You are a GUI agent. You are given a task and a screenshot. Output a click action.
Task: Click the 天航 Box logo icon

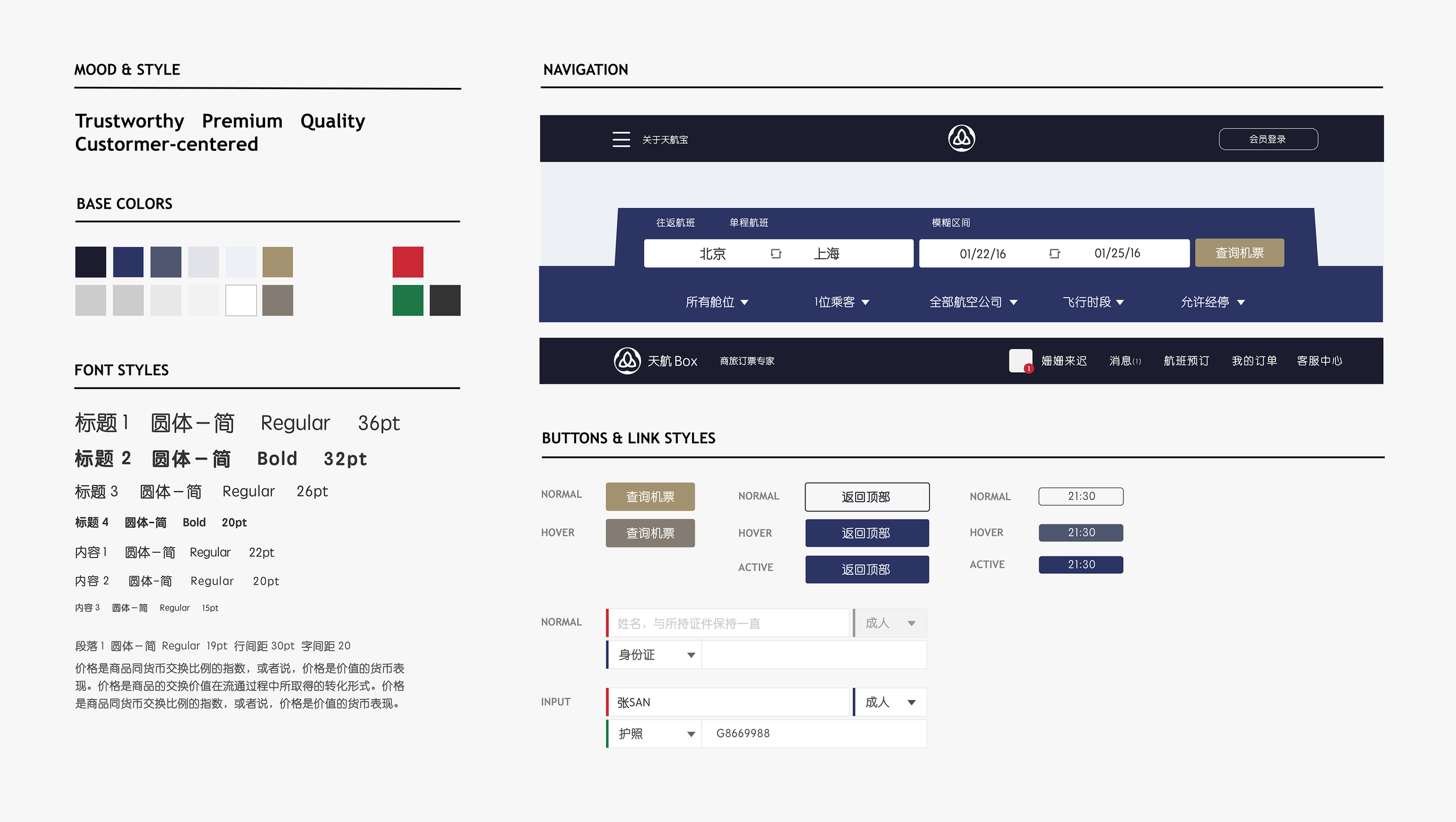[627, 361]
